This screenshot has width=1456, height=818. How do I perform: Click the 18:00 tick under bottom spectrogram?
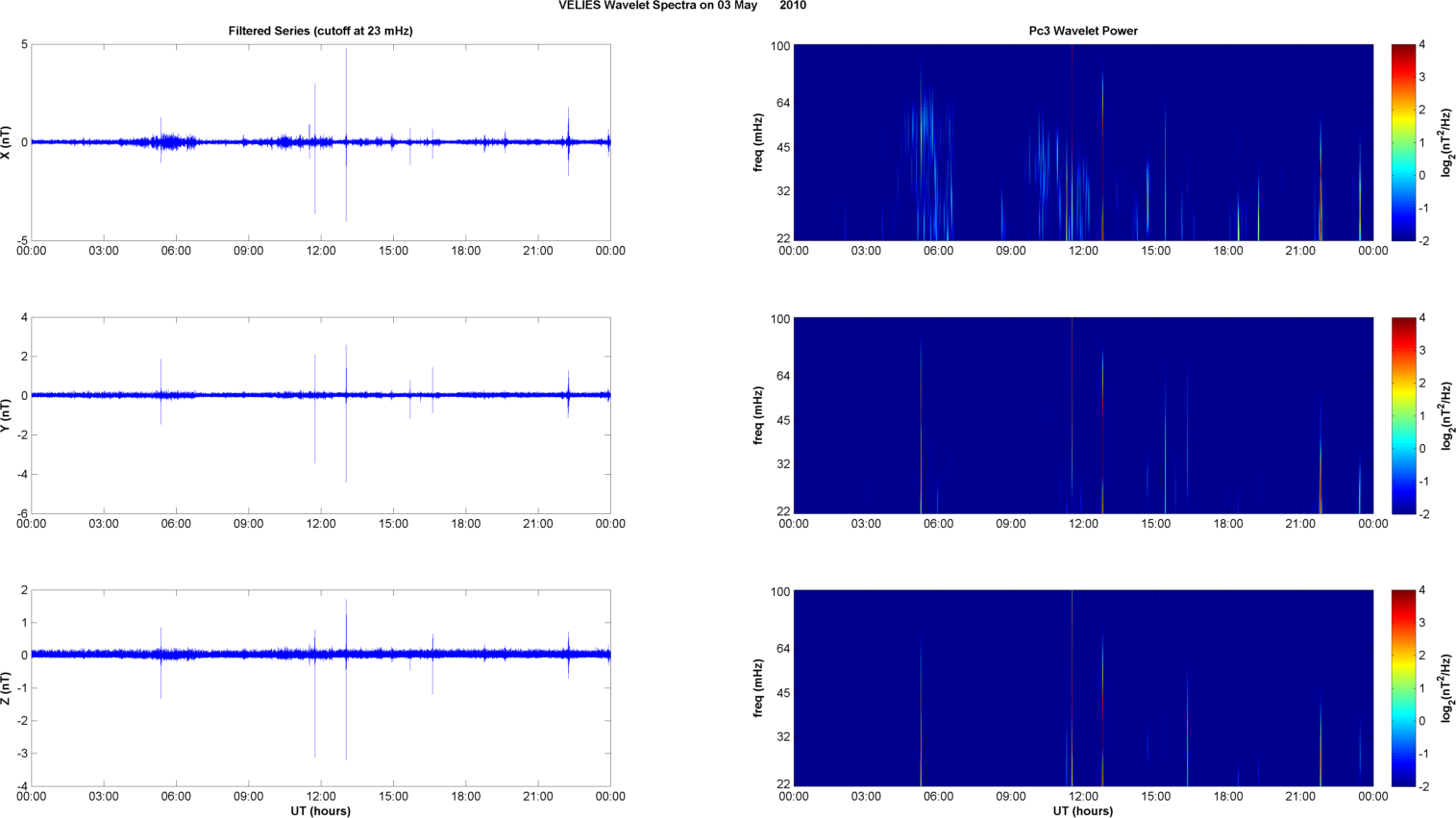point(1228,797)
